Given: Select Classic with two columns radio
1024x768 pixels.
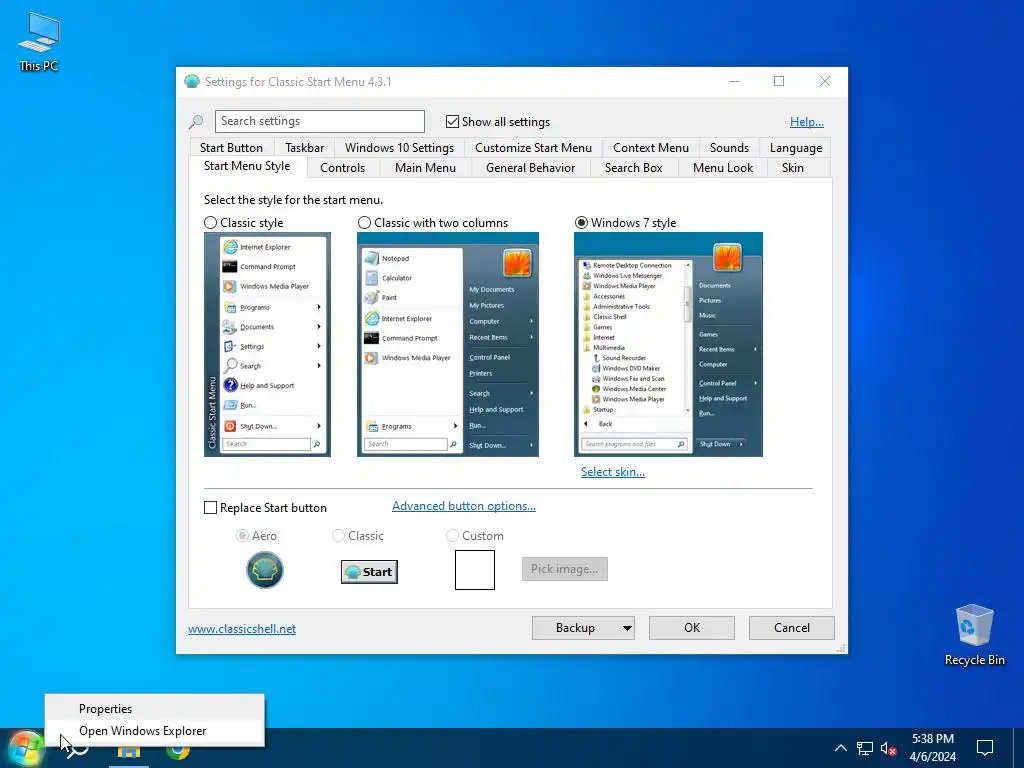Looking at the screenshot, I should 364,223.
